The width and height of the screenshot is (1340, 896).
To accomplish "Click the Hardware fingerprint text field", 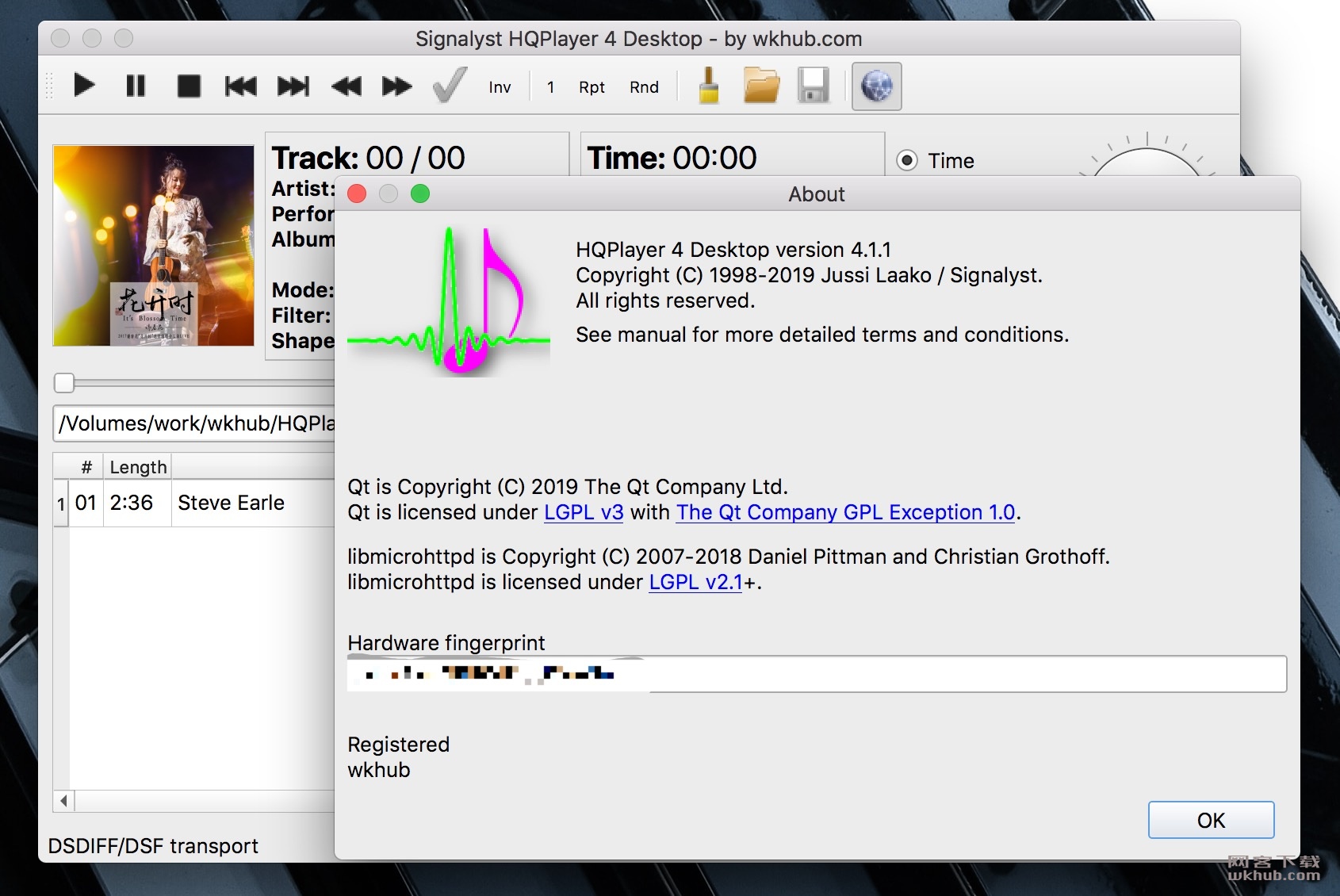I will point(817,674).
